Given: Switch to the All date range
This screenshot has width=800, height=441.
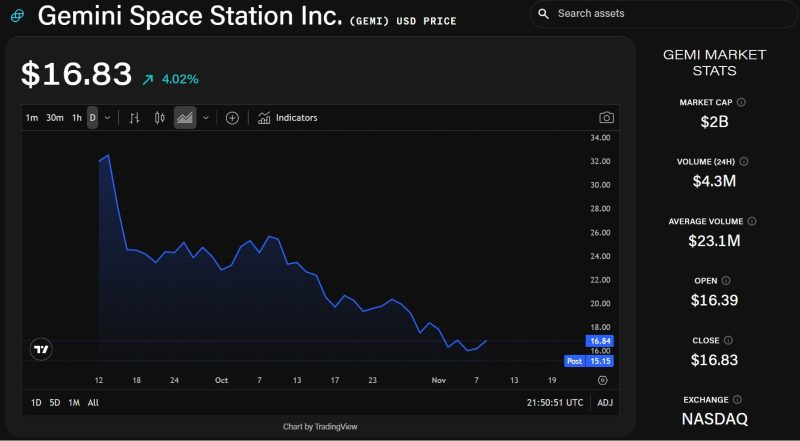Looking at the screenshot, I should 93,402.
